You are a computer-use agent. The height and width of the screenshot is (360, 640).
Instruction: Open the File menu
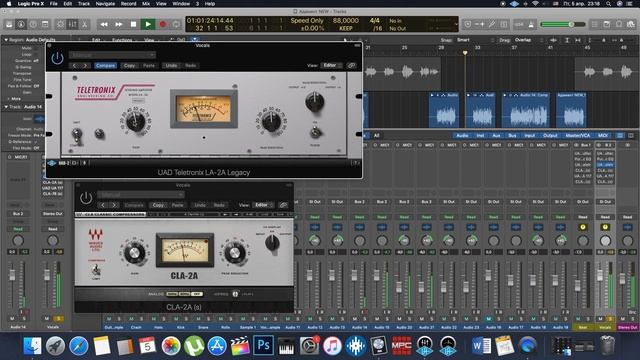tap(53, 4)
